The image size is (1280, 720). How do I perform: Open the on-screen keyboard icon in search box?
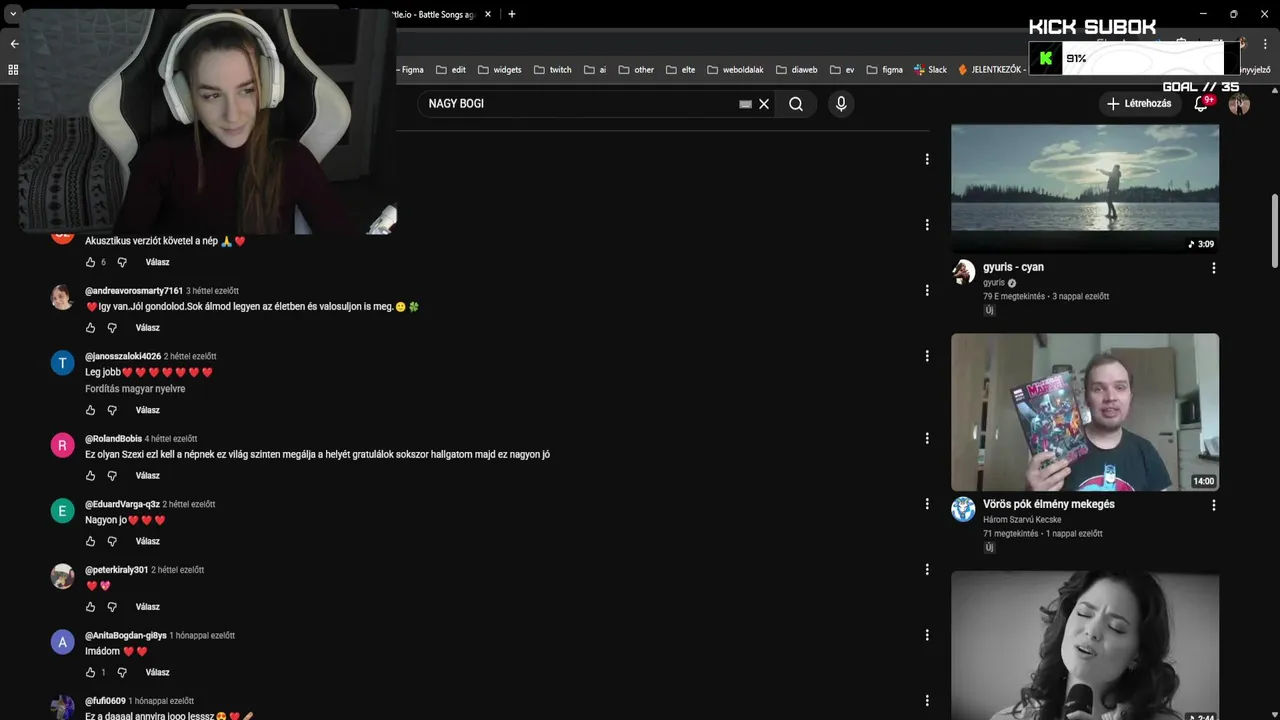tap(745, 104)
